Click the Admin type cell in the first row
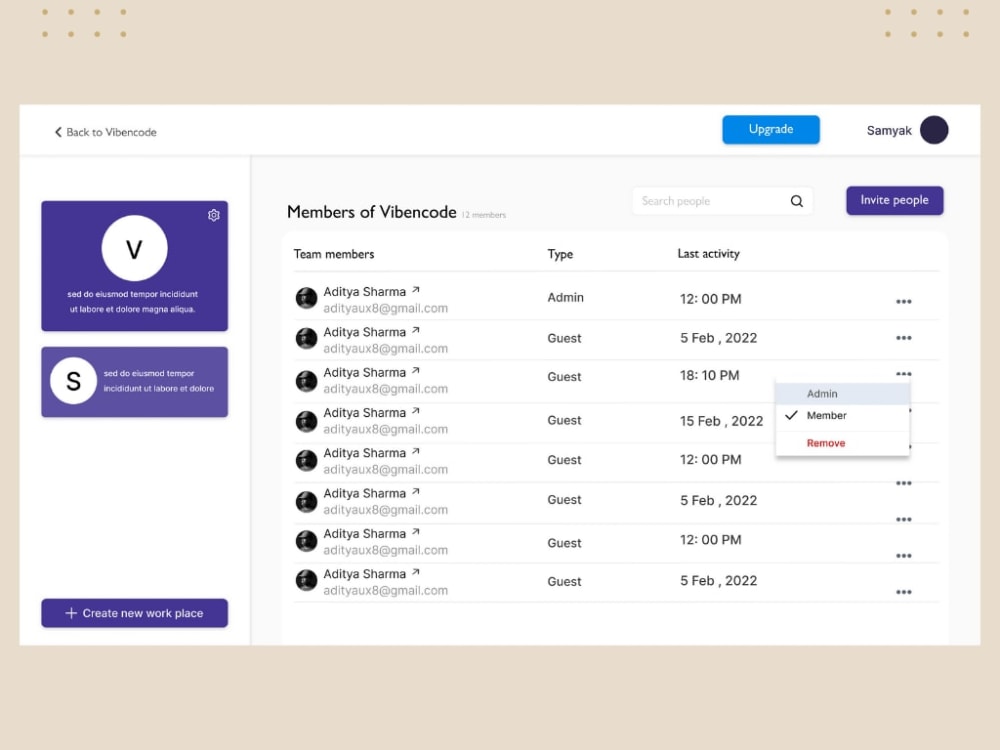 click(565, 298)
